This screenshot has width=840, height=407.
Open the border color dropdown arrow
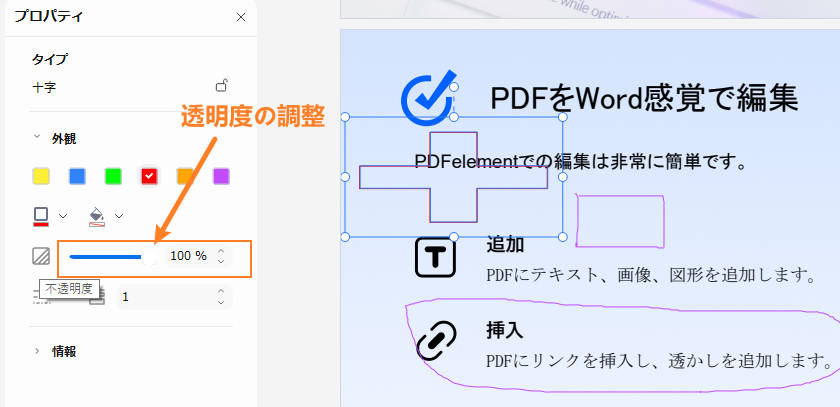pos(62,215)
